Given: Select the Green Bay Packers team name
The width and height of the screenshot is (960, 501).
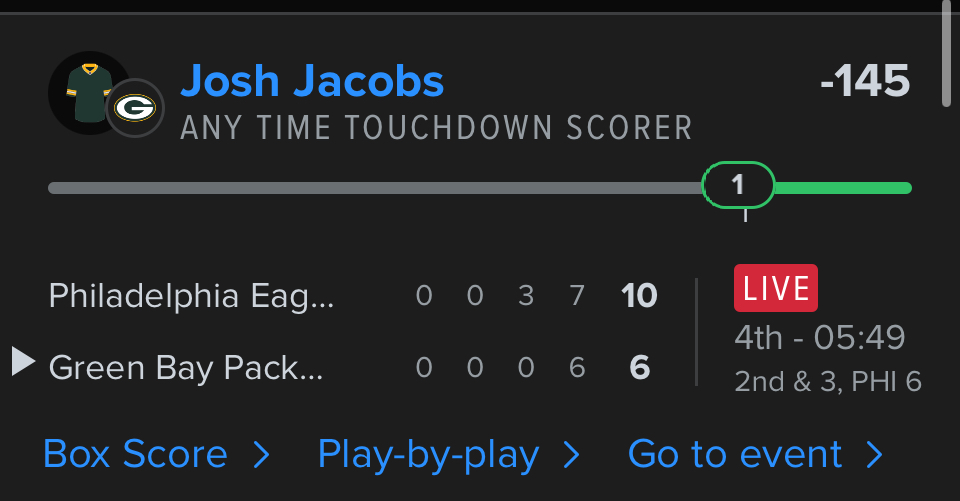Looking at the screenshot, I should pyautogui.click(x=186, y=368).
